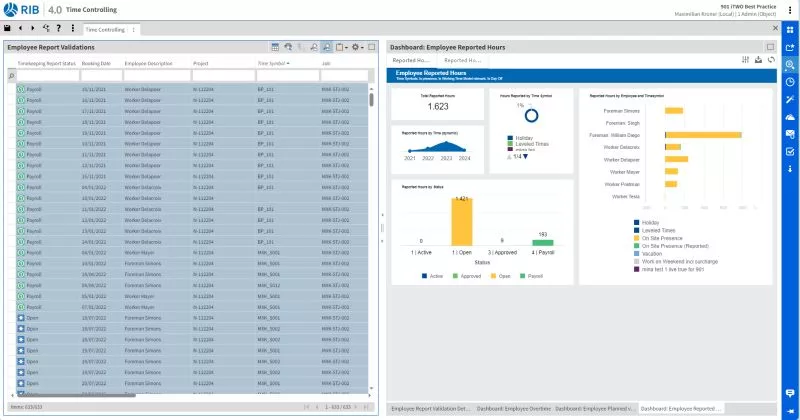Viewport: 800px width, 420px height.
Task: Sort by Project column header
Action: pyautogui.click(x=201, y=63)
